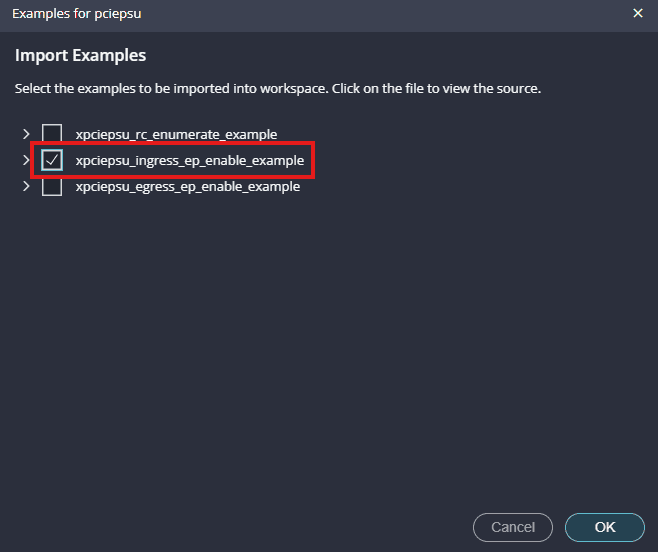Enable the xpciepsu_egress_ep_enable_example checkbox
This screenshot has width=658, height=552.
(52, 187)
